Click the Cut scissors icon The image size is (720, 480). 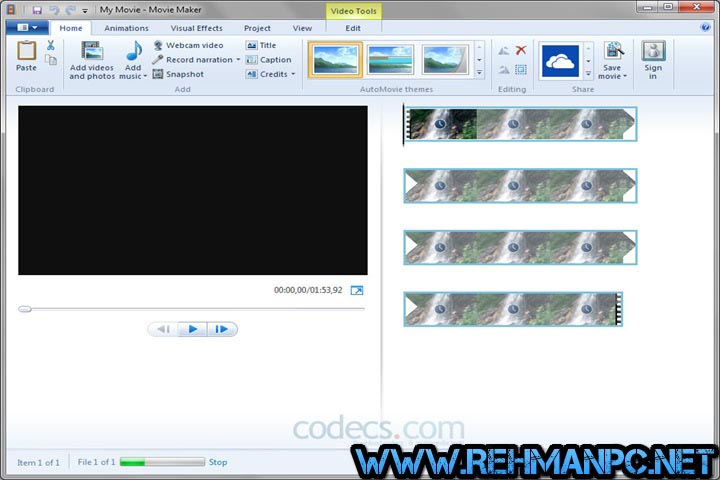tap(51, 45)
